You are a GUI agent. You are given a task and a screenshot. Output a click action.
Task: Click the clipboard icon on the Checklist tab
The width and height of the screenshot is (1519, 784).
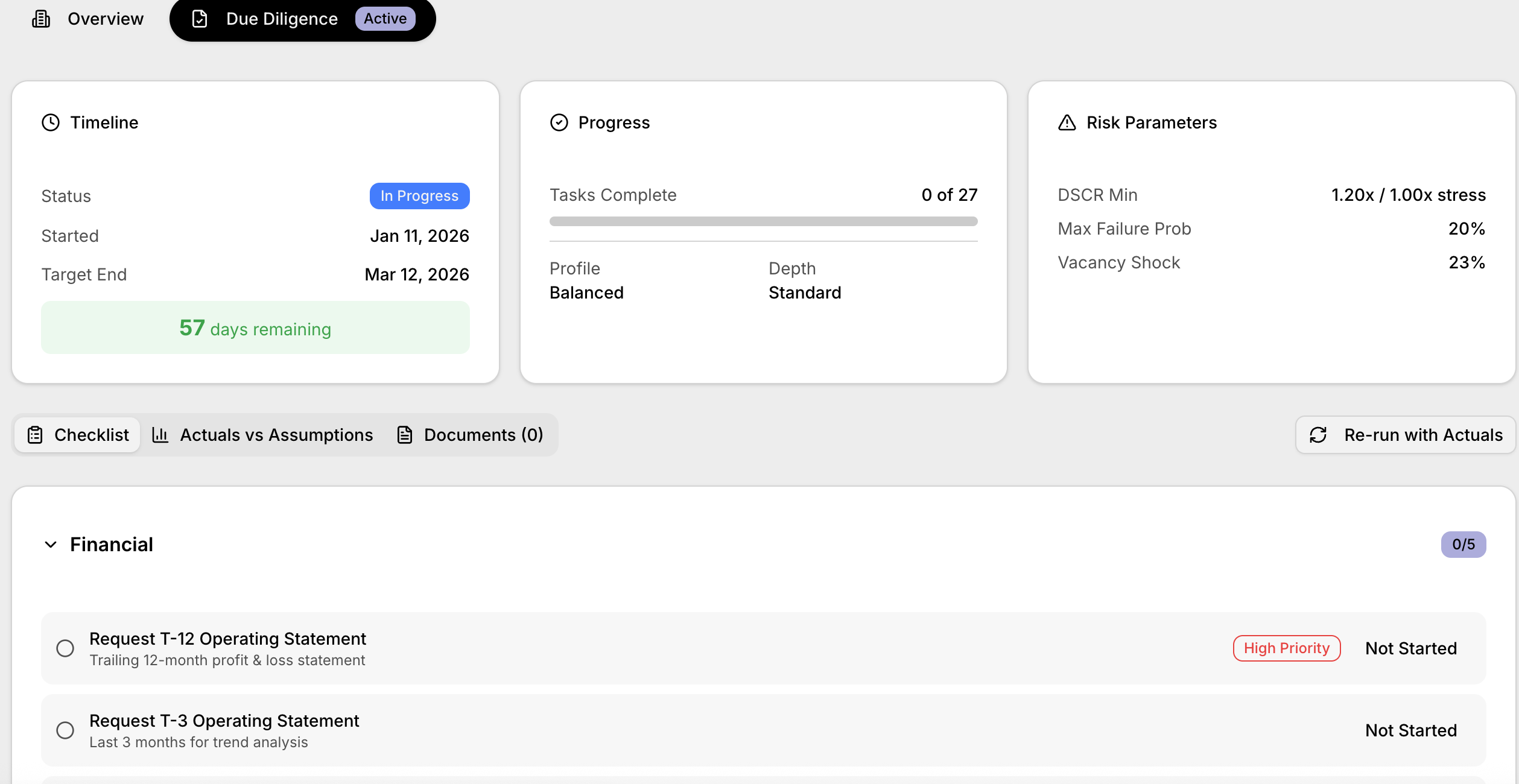(36, 434)
